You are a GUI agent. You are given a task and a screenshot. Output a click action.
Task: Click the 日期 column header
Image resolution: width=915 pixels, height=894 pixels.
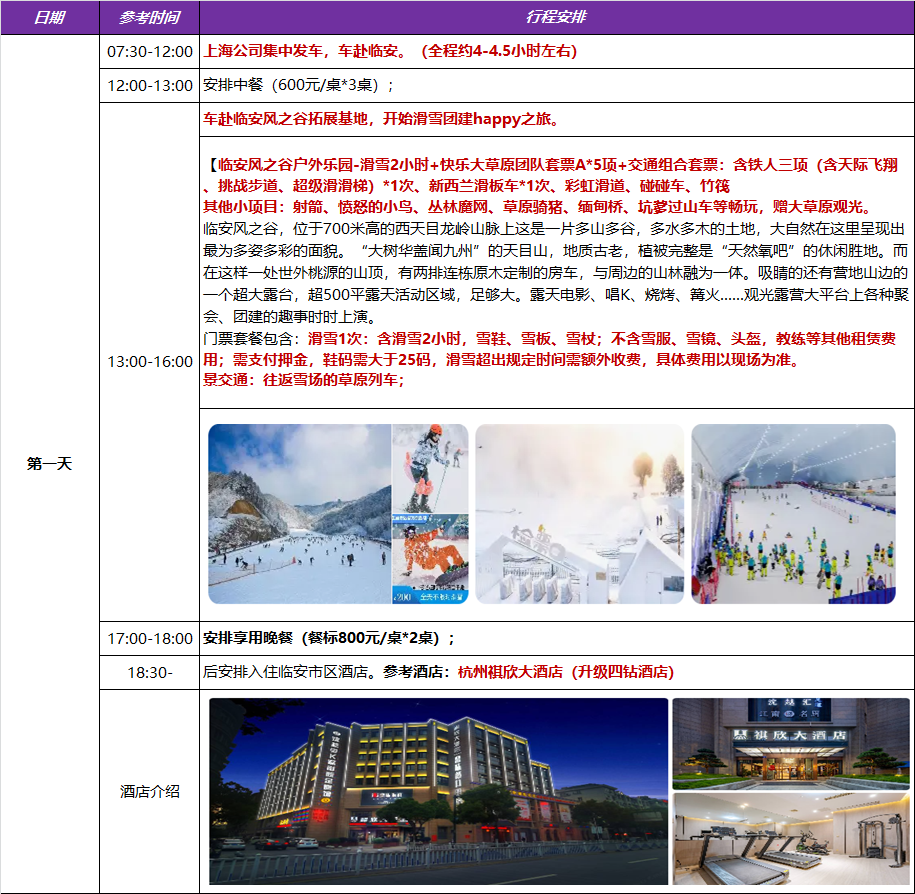[x=49, y=17]
